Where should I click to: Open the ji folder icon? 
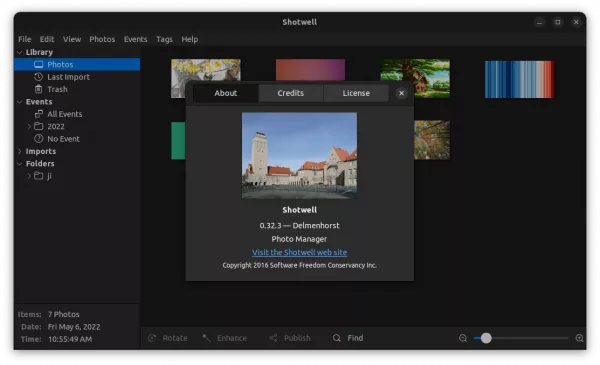click(x=39, y=176)
